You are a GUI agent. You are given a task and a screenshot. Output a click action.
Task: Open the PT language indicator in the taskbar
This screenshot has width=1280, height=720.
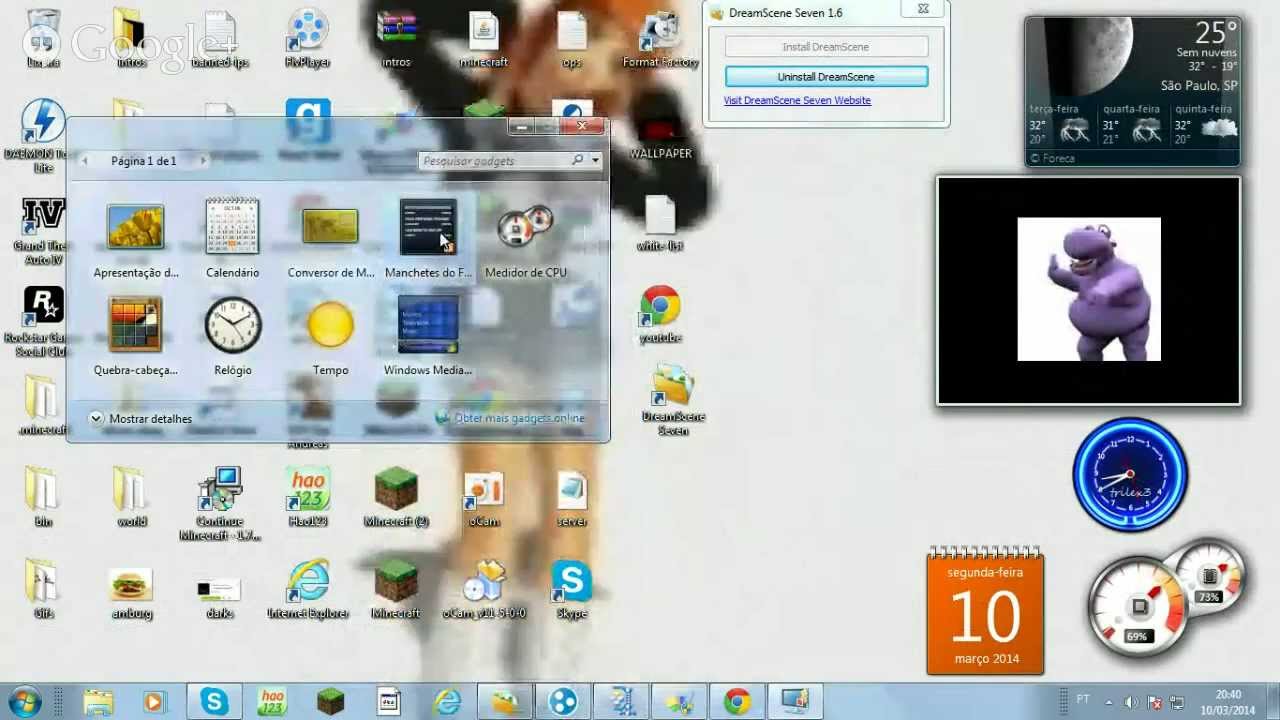click(x=1083, y=700)
